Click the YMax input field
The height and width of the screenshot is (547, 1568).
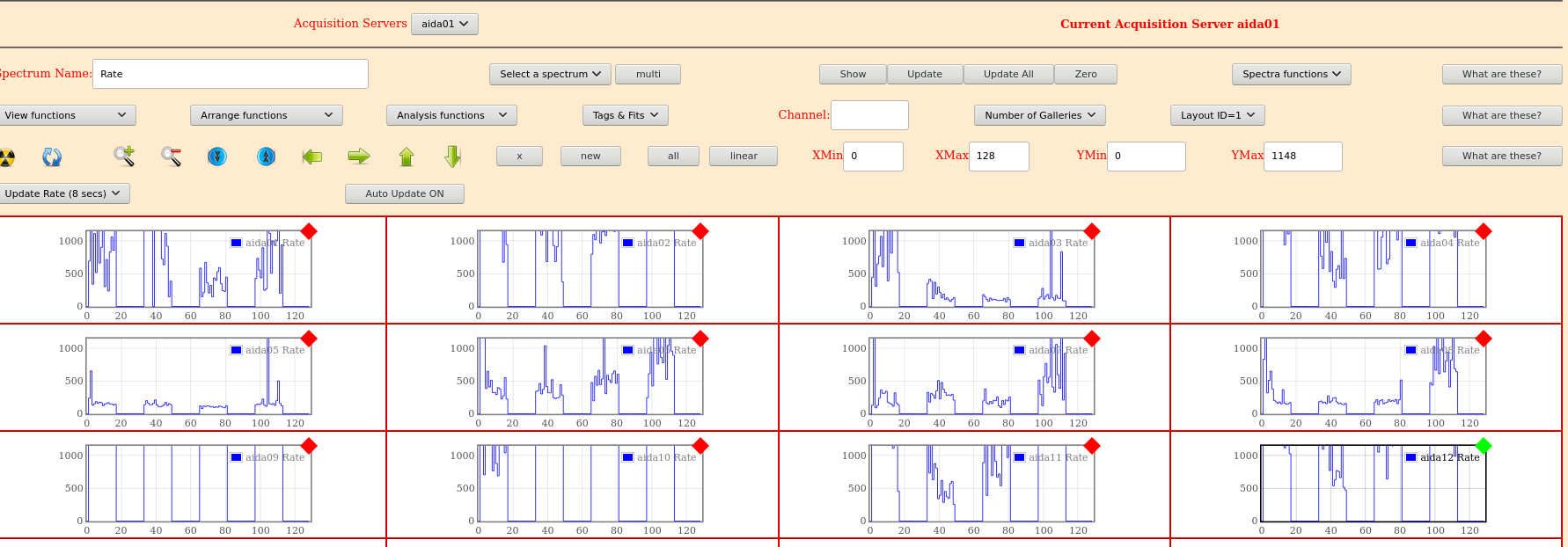1302,156
